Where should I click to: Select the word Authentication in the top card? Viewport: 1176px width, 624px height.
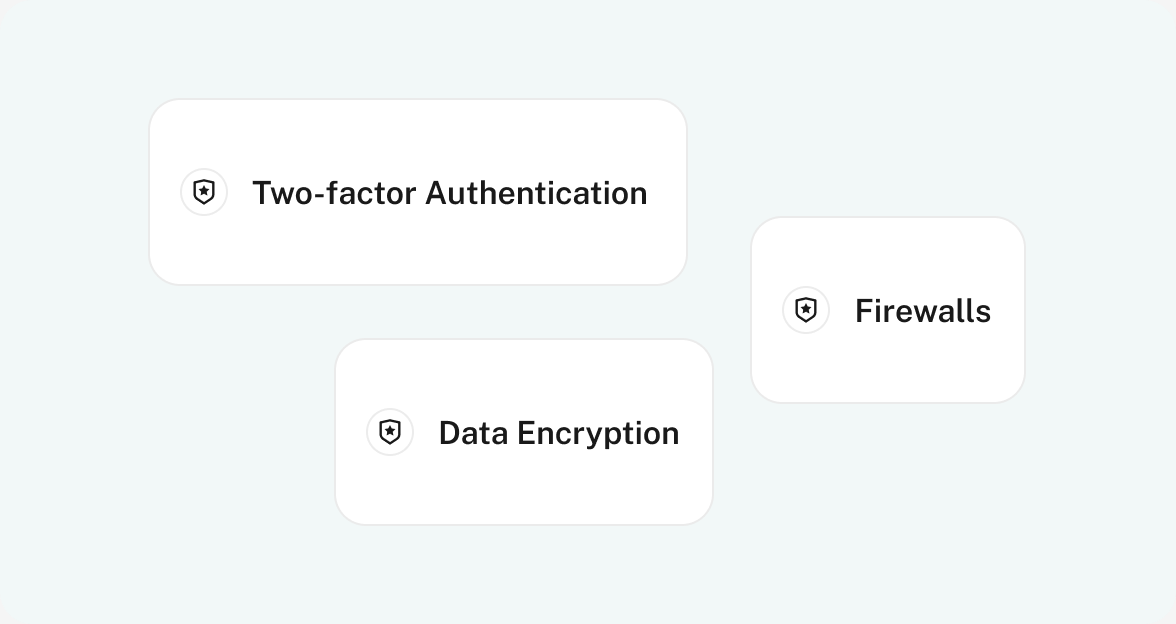(536, 192)
